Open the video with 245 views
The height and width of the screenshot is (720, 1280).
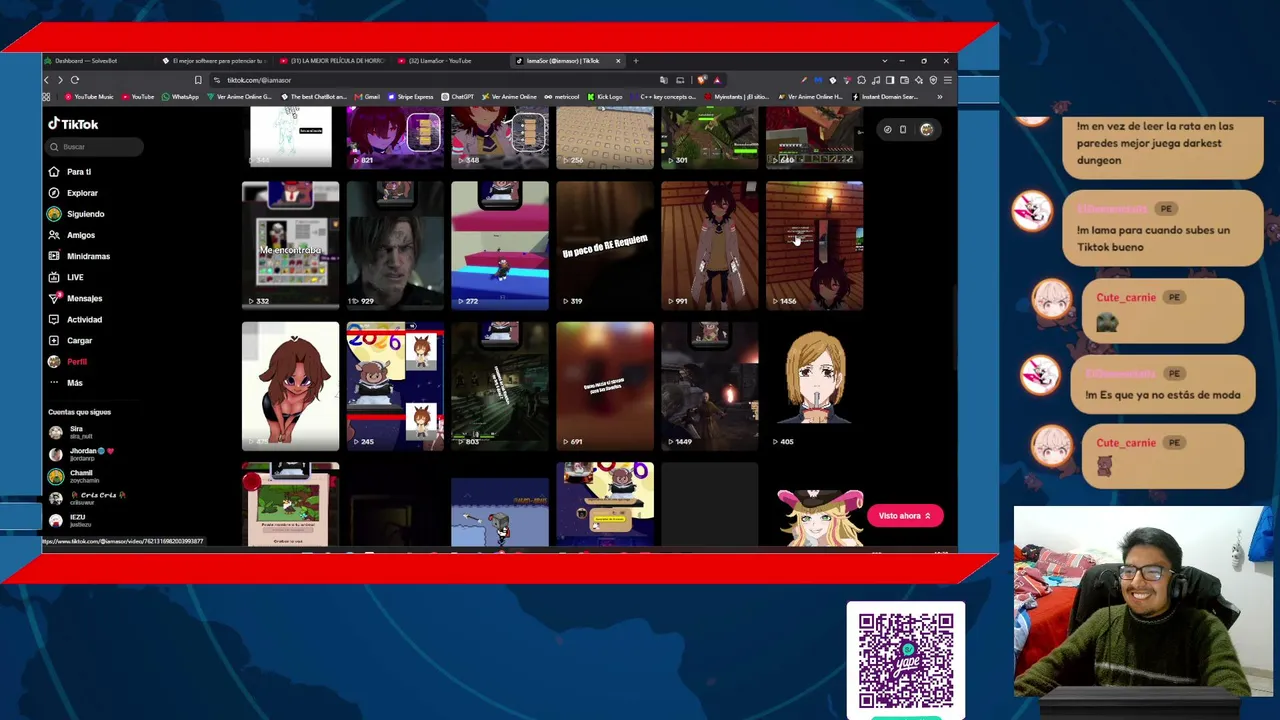click(395, 386)
